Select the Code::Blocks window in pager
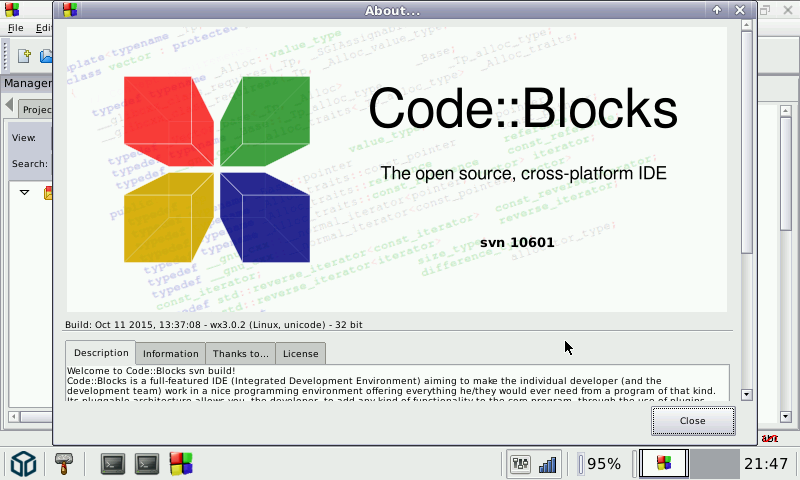The width and height of the screenshot is (800, 480). click(664, 464)
